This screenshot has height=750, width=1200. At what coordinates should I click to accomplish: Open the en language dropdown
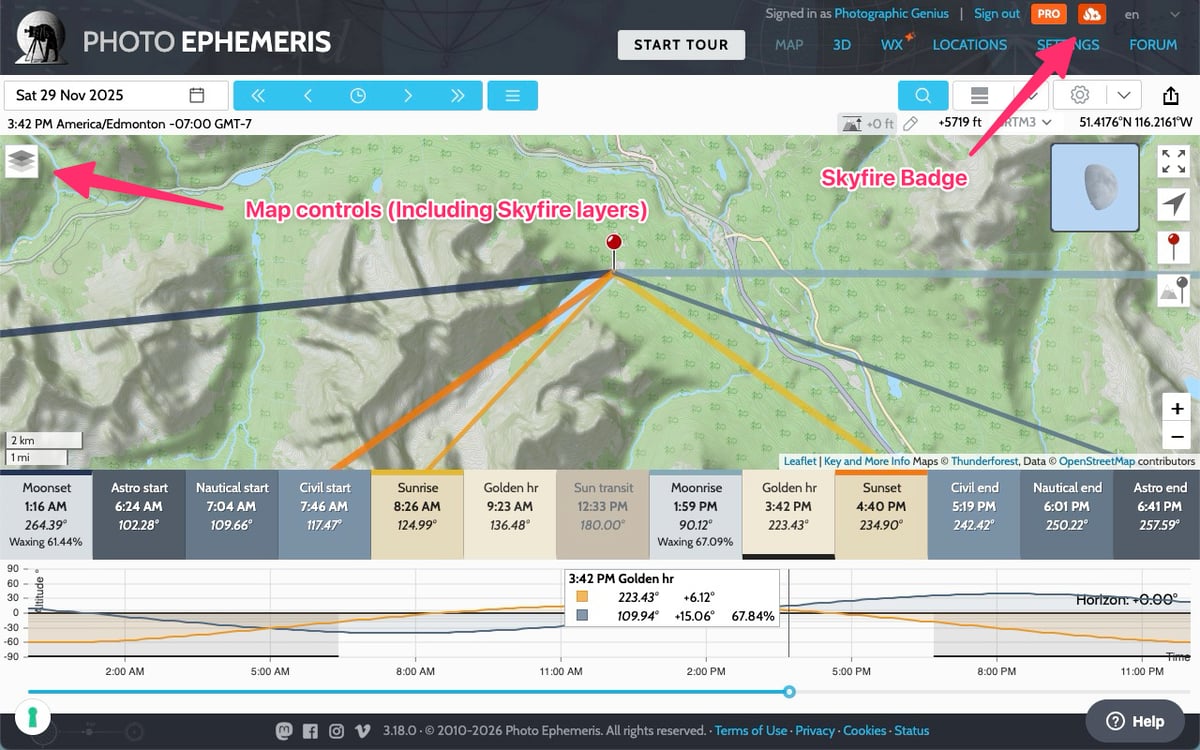(1152, 14)
